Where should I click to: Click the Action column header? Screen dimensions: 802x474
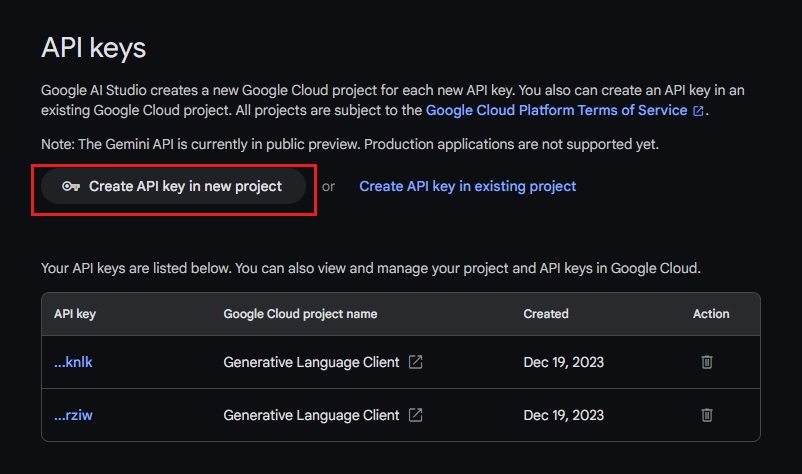pos(711,314)
